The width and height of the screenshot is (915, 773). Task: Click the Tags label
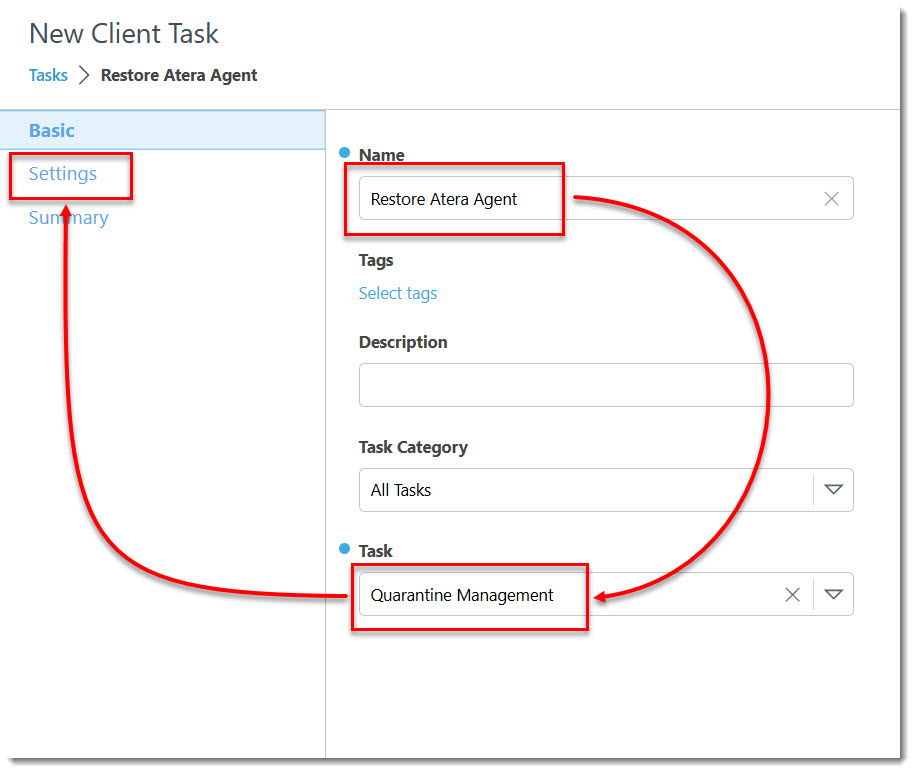pyautogui.click(x=376, y=260)
